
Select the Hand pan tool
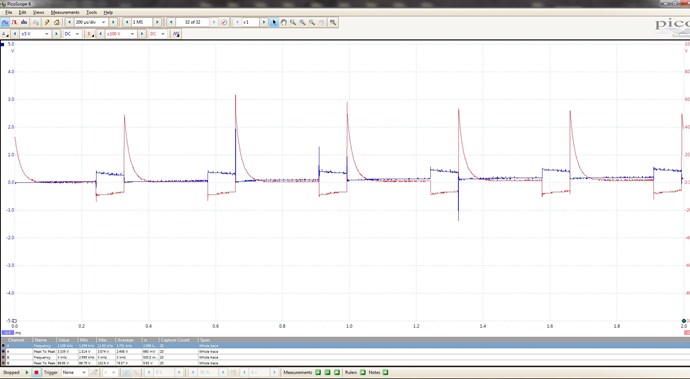283,22
